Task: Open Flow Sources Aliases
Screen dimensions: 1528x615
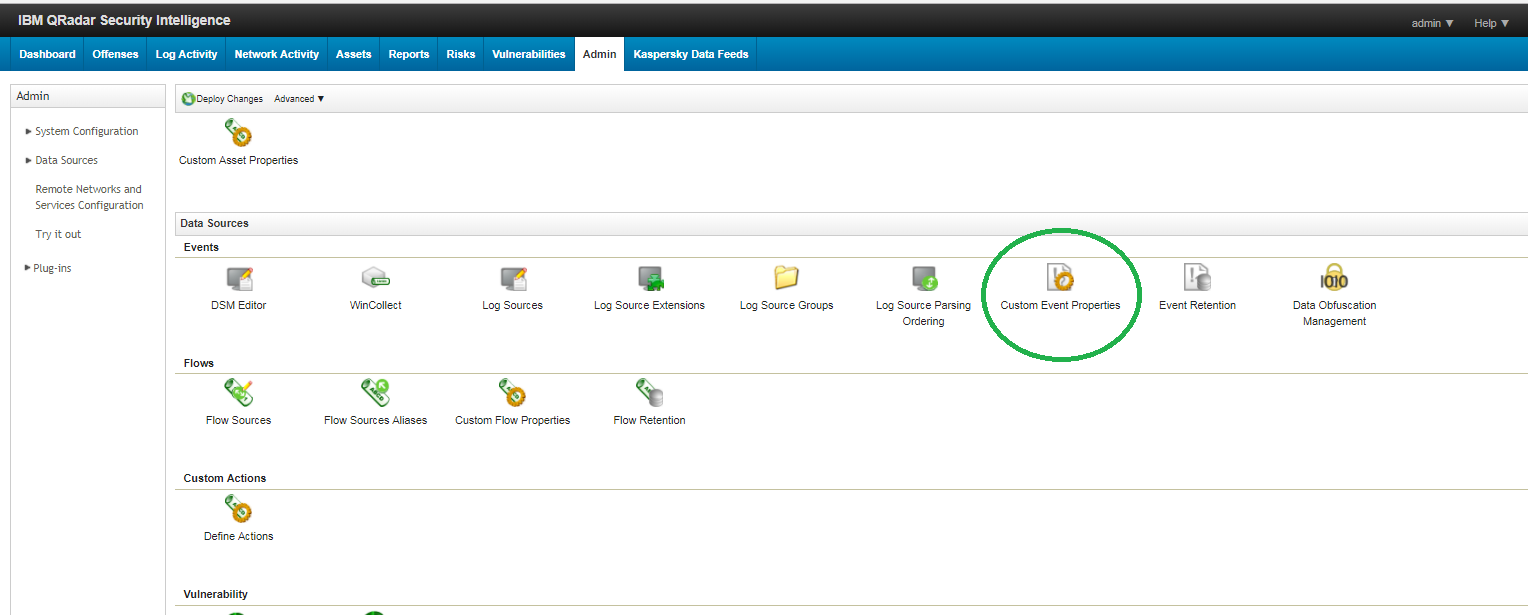Action: (x=375, y=393)
